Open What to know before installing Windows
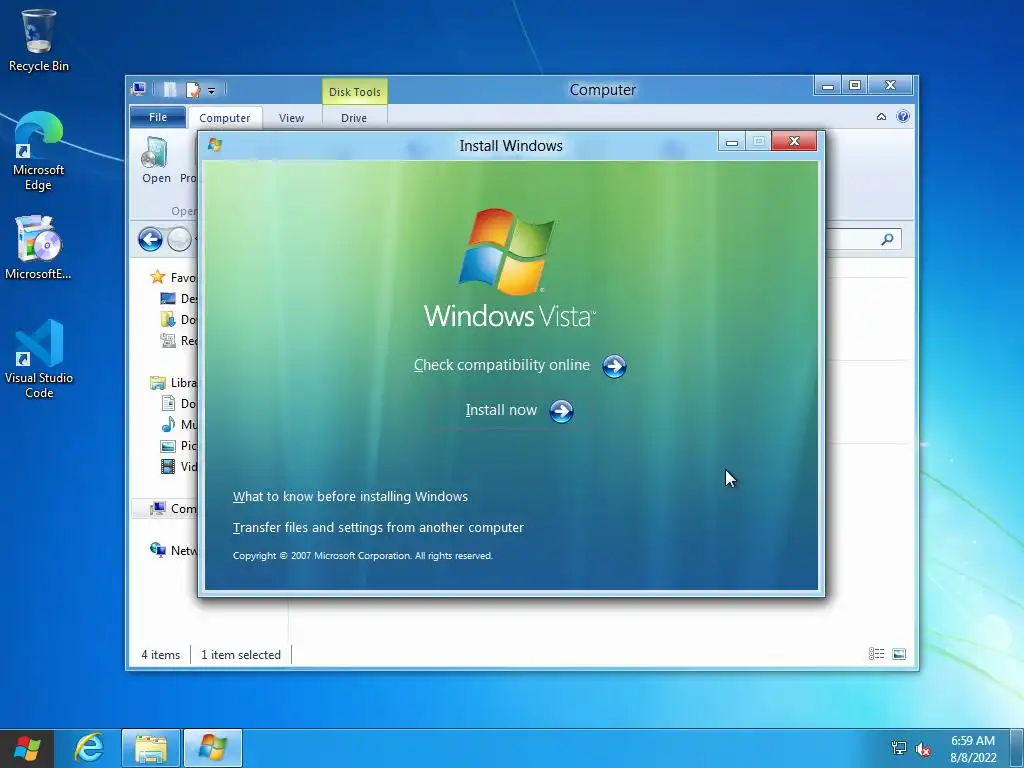This screenshot has height=768, width=1024. [x=350, y=496]
